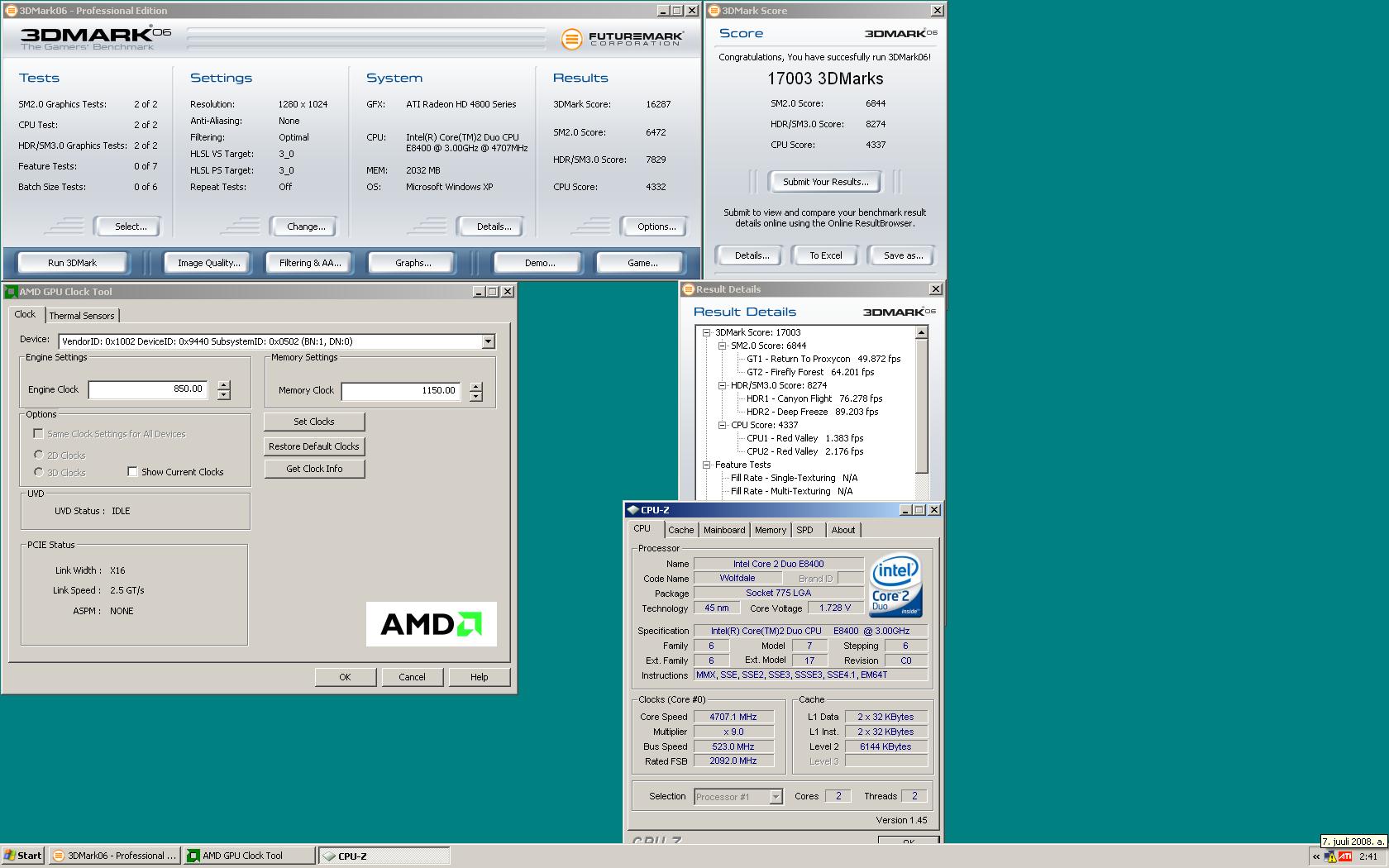
Task: Click Save as in Score window
Action: coord(903,255)
